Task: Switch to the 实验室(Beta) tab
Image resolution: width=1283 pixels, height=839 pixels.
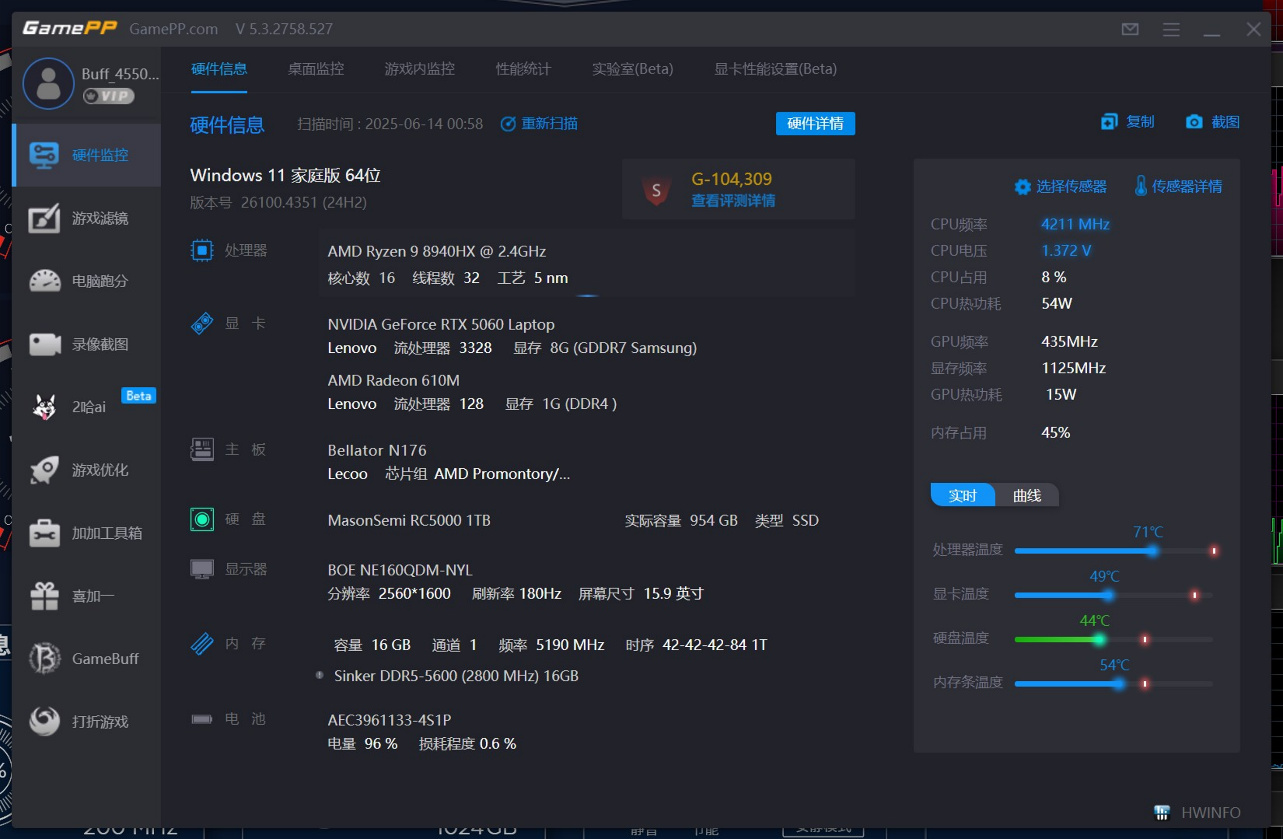Action: [633, 69]
